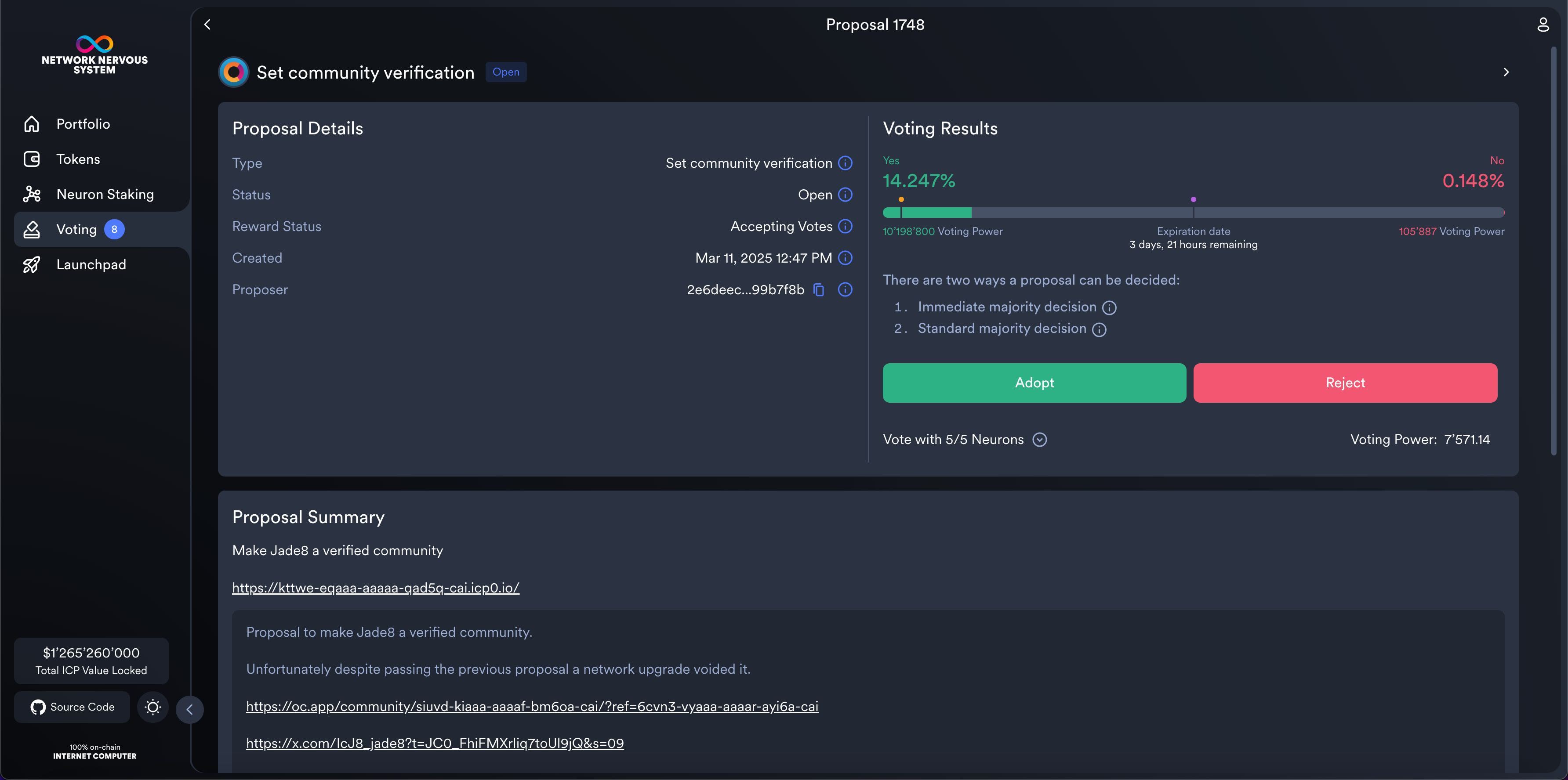Open the user account icon

[x=1543, y=24]
